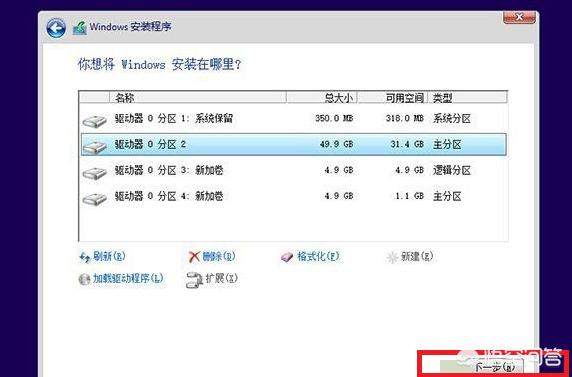Click the drive icon for partition 1 (系统保留)
The image size is (572, 377).
point(94,121)
